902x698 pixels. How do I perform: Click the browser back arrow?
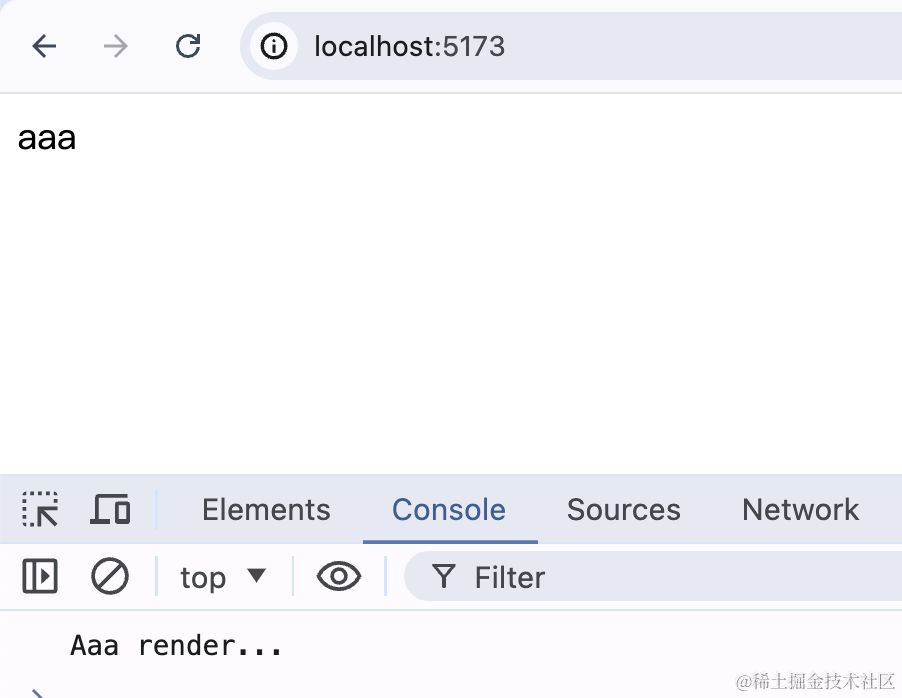click(x=44, y=46)
